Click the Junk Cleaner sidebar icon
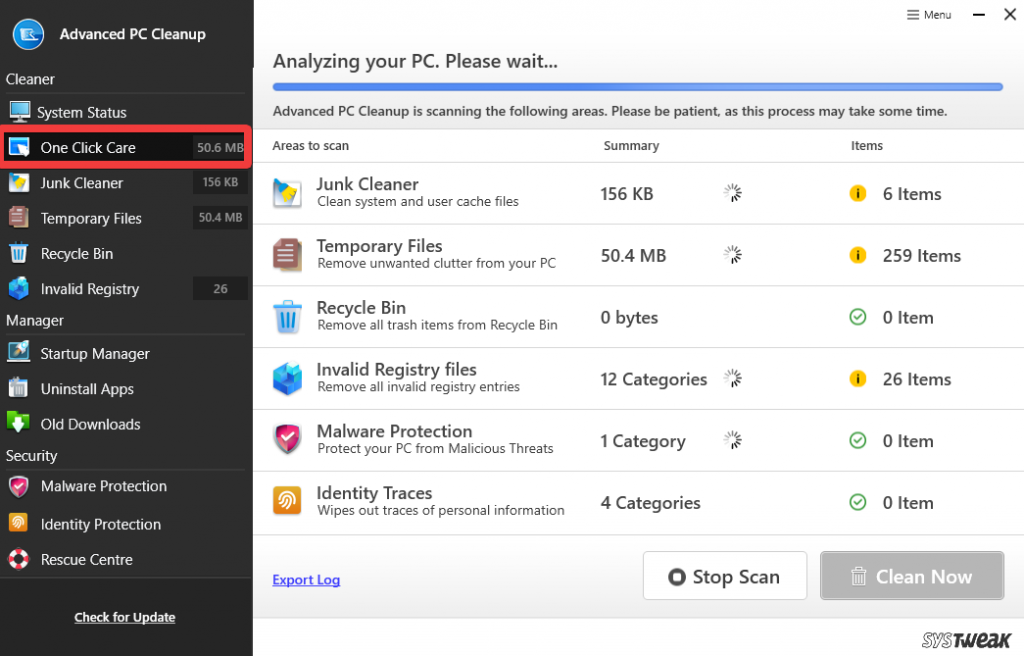The height and width of the screenshot is (656, 1024). pyautogui.click(x=19, y=182)
